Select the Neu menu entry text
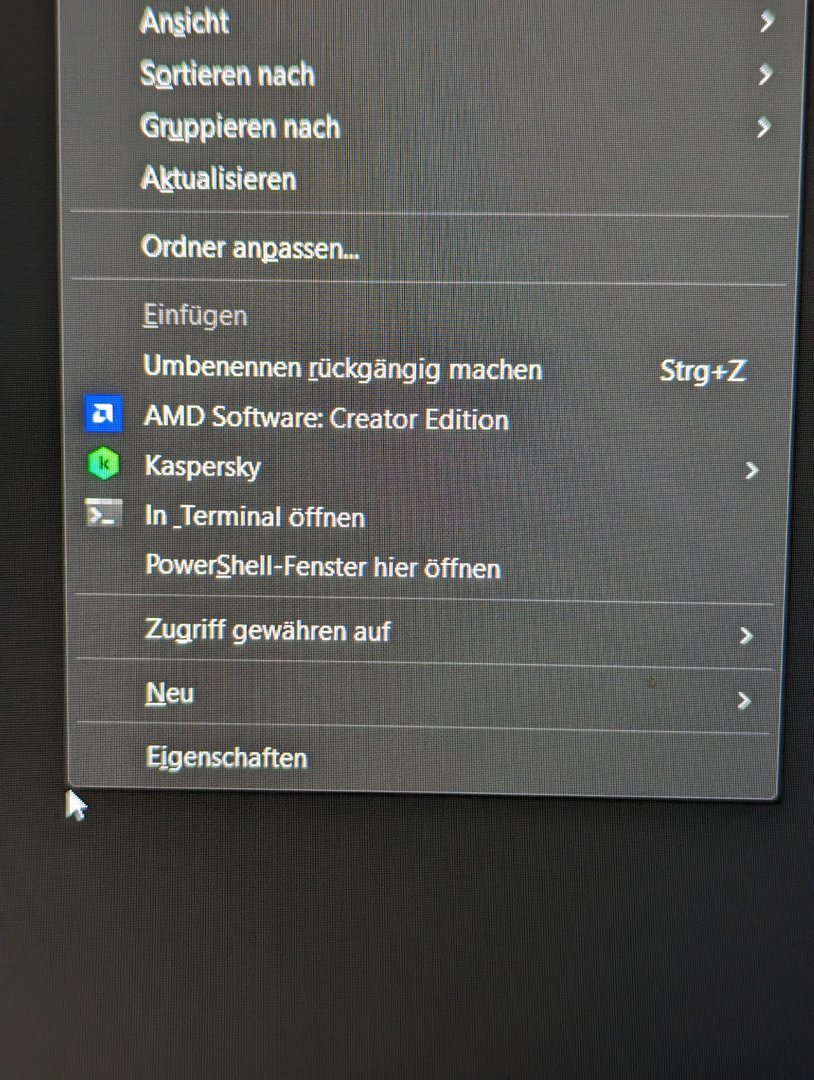The width and height of the screenshot is (814, 1080). [x=169, y=693]
